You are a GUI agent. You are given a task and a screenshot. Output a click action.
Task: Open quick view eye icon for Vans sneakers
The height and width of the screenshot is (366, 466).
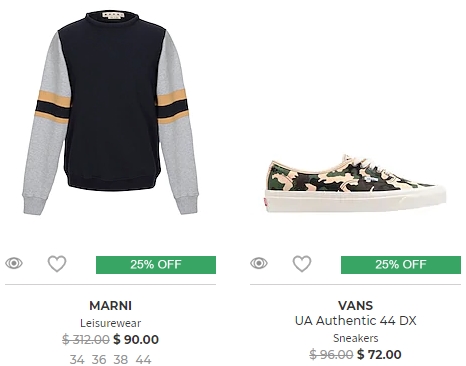tap(259, 263)
